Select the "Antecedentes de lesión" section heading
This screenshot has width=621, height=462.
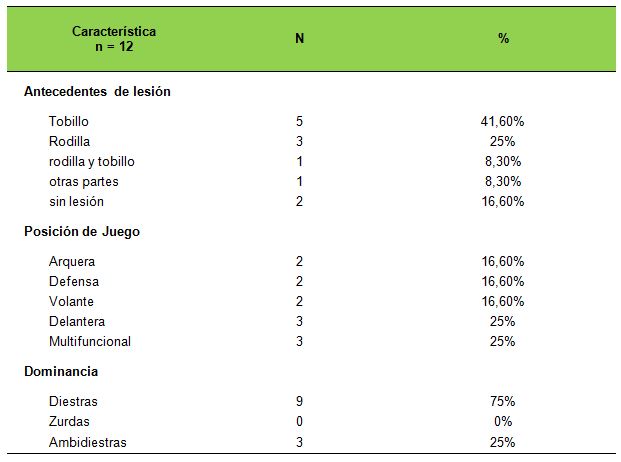coord(97,92)
